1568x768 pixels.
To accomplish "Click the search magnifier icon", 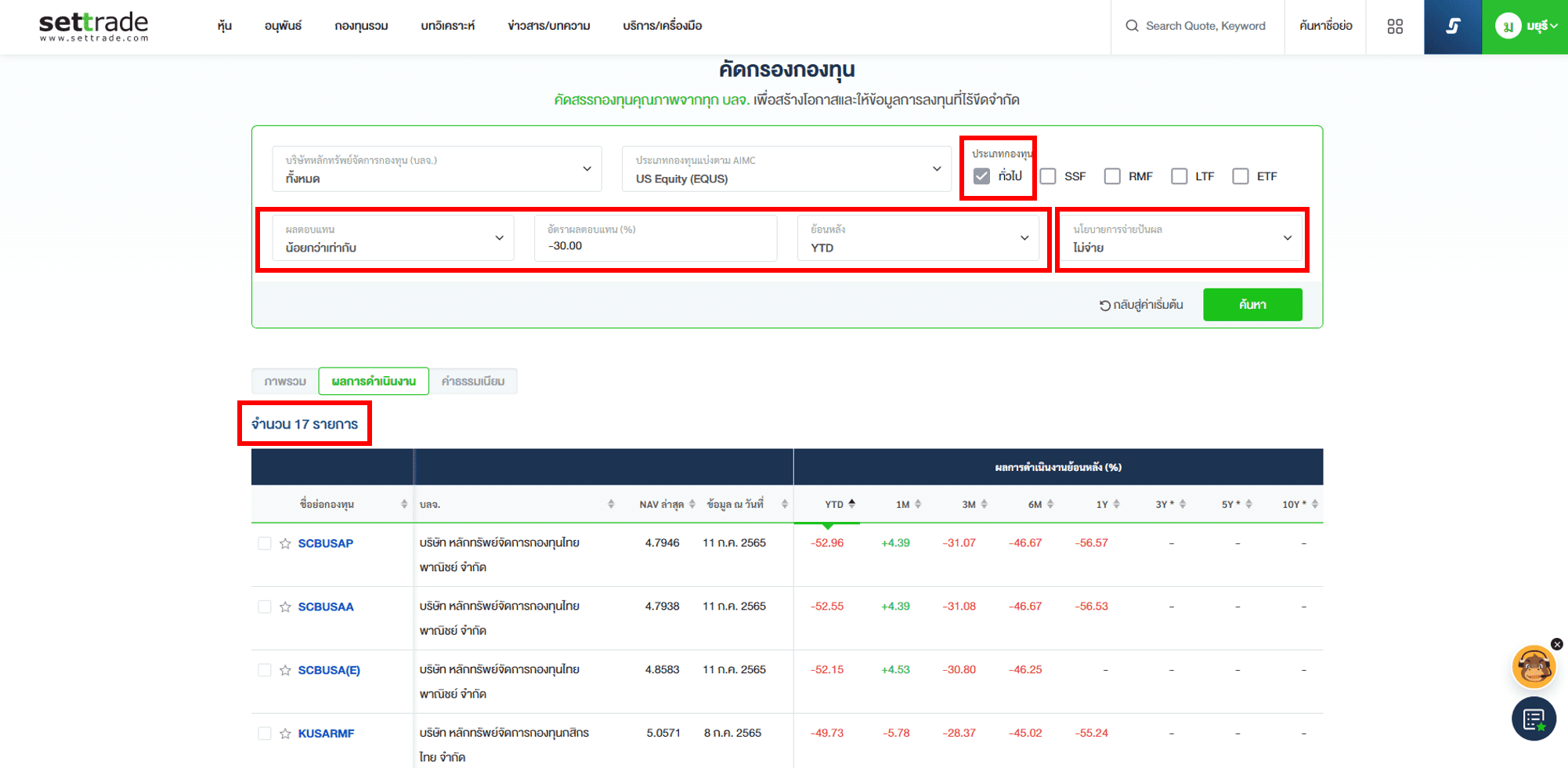I will click(1132, 26).
